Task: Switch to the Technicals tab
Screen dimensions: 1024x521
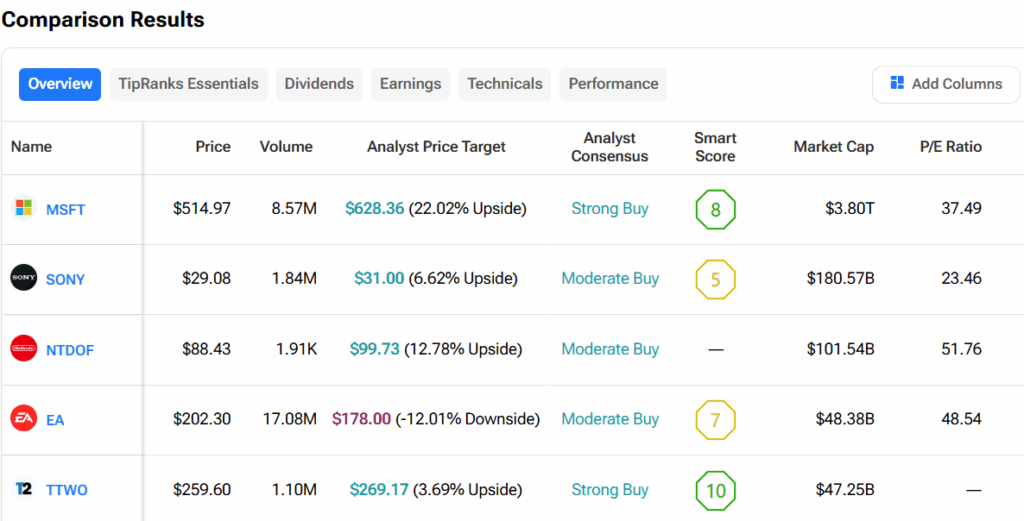Action: tap(505, 84)
